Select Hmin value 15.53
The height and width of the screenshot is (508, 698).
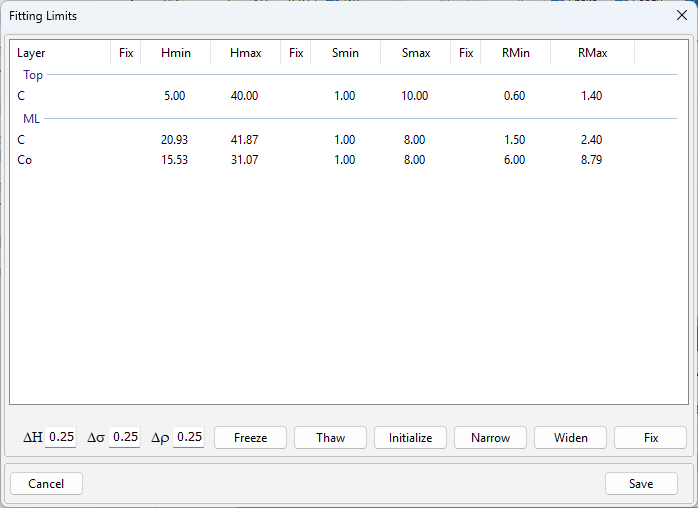coord(174,160)
